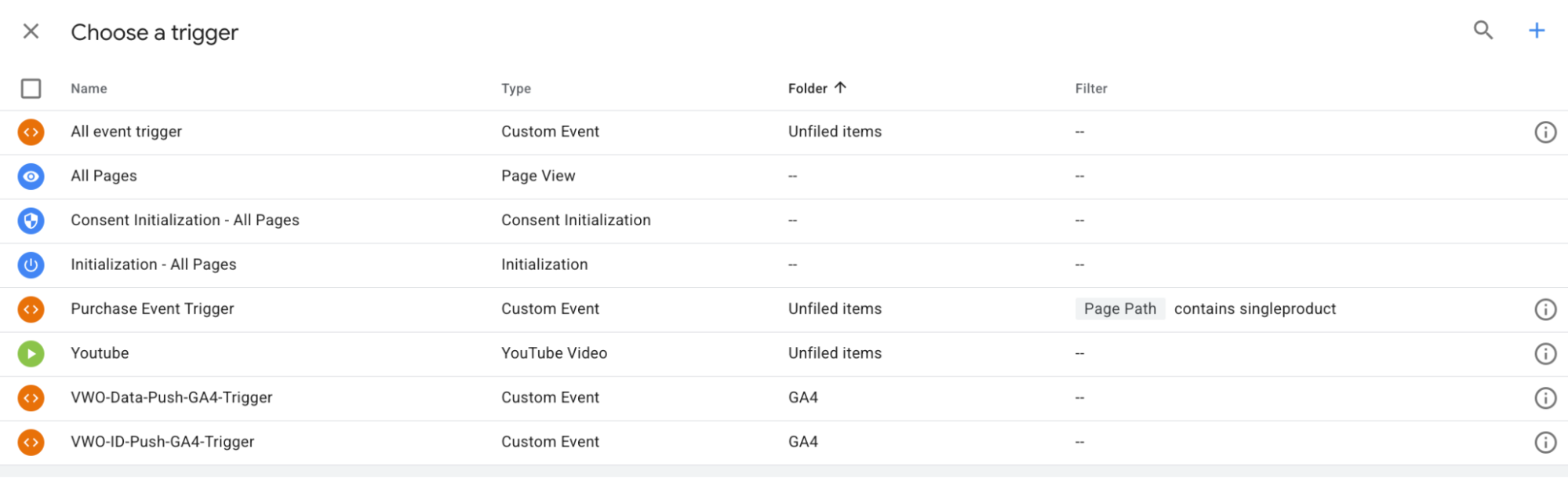
Task: Click the Page Path filter chip
Action: (x=1119, y=309)
